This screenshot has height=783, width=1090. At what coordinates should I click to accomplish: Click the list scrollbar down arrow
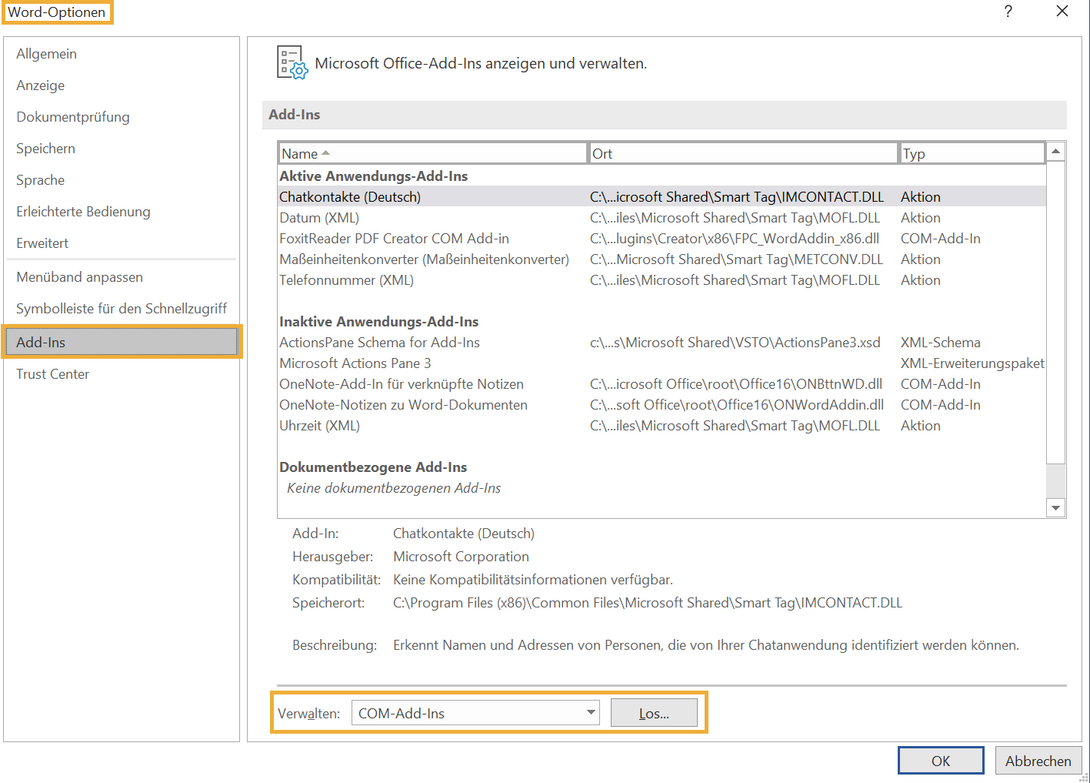point(1055,508)
